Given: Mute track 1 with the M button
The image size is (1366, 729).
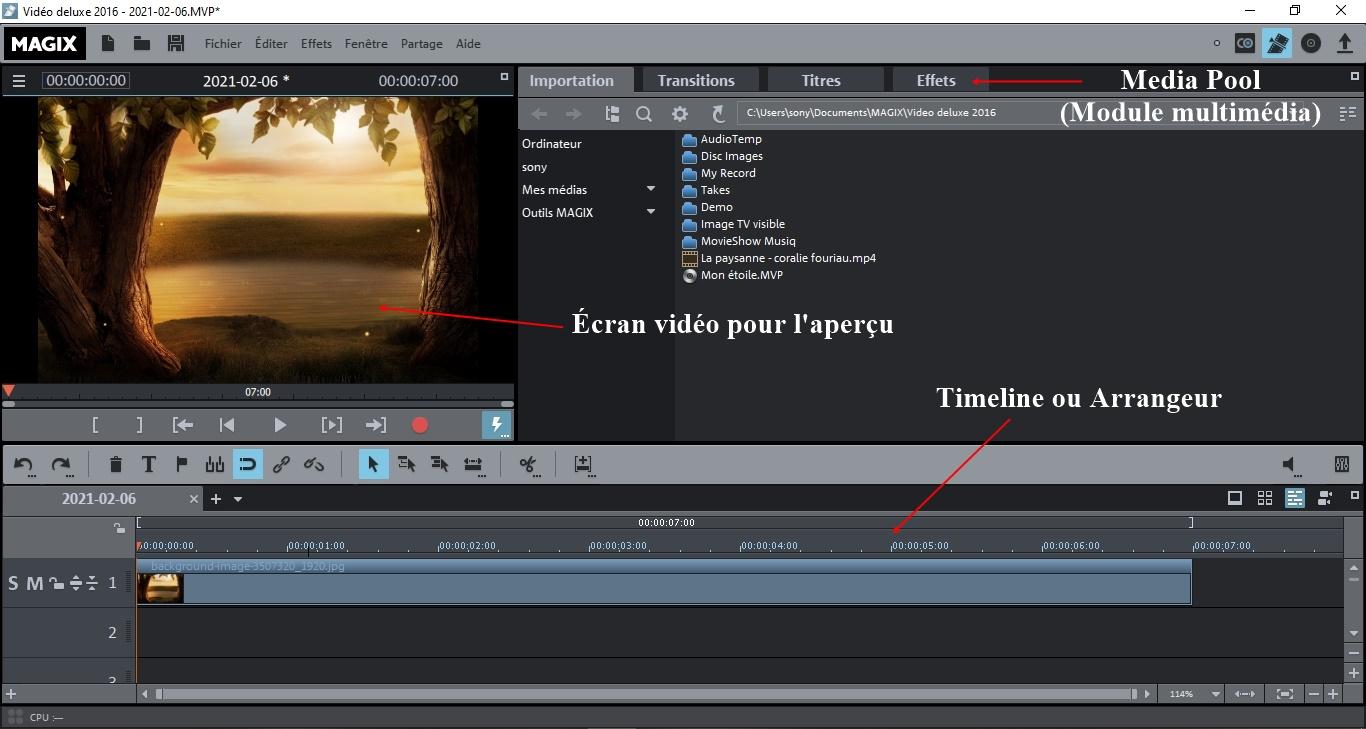Looking at the screenshot, I should (34, 583).
